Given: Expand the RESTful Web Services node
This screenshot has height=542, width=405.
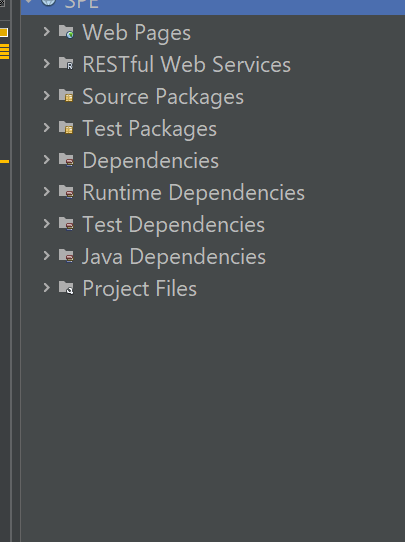Looking at the screenshot, I should coord(47,64).
